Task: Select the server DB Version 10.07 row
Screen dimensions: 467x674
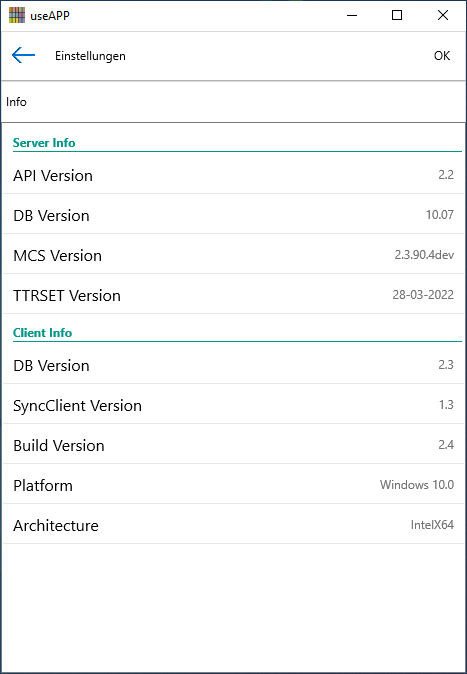Action: (234, 215)
